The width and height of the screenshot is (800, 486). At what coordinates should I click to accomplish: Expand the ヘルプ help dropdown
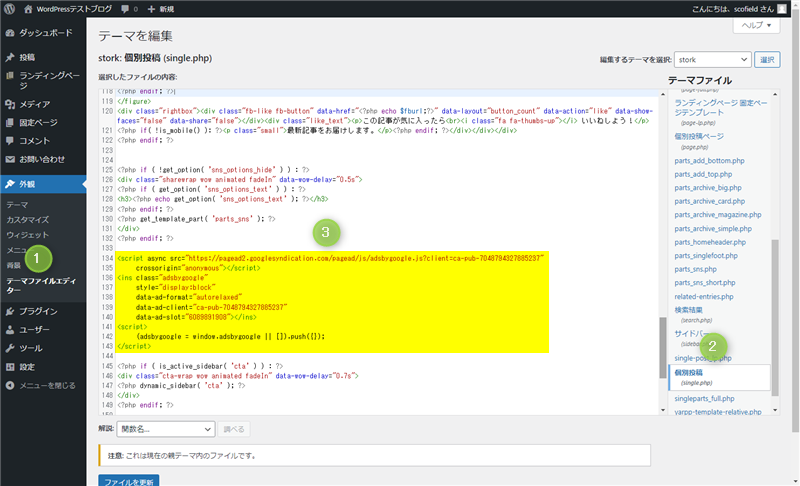pyautogui.click(x=756, y=25)
